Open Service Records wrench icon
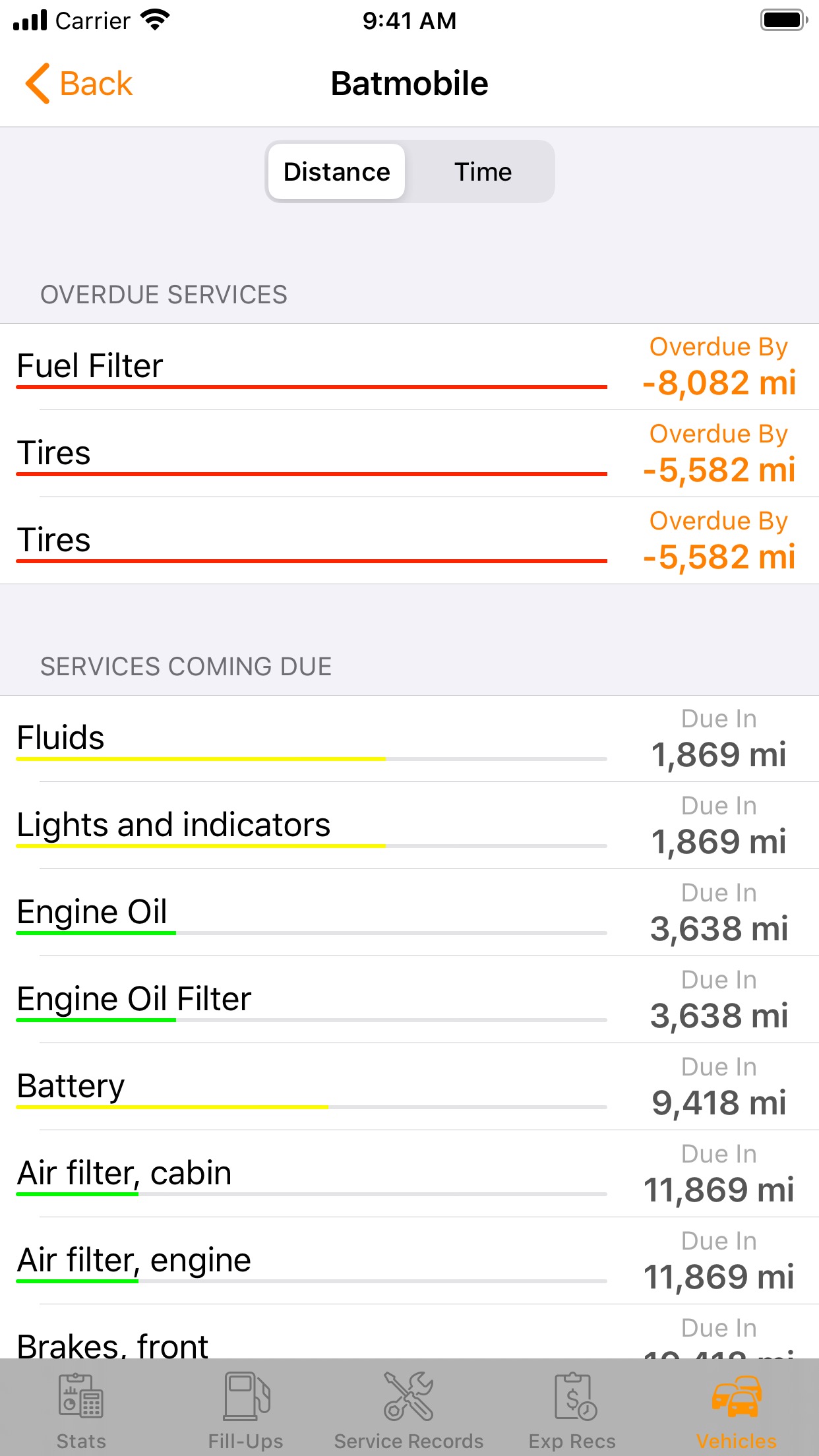 click(409, 1395)
